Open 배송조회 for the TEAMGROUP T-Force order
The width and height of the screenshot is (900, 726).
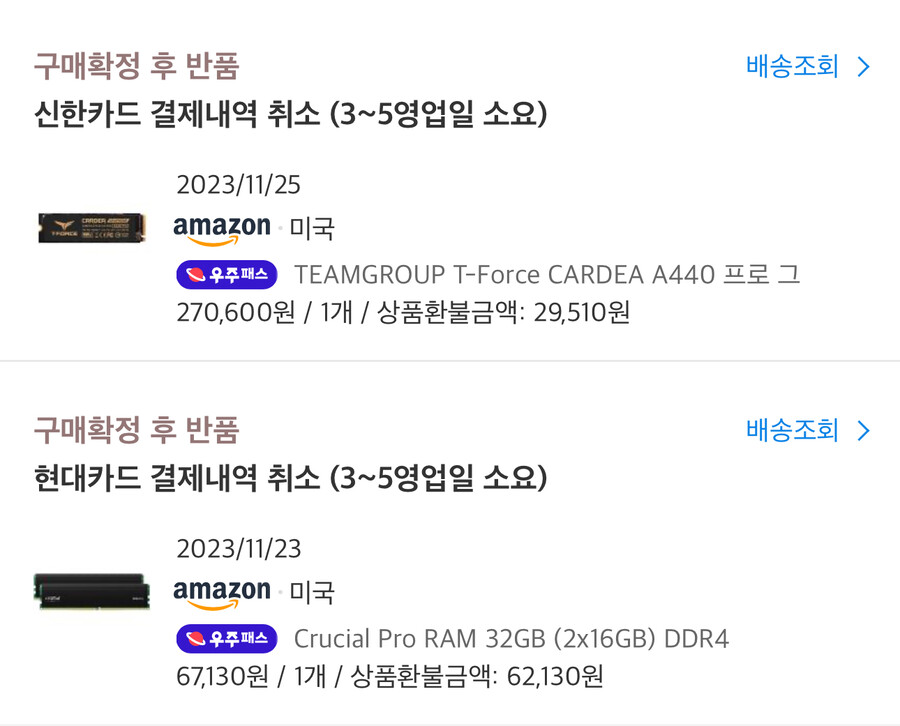point(792,67)
